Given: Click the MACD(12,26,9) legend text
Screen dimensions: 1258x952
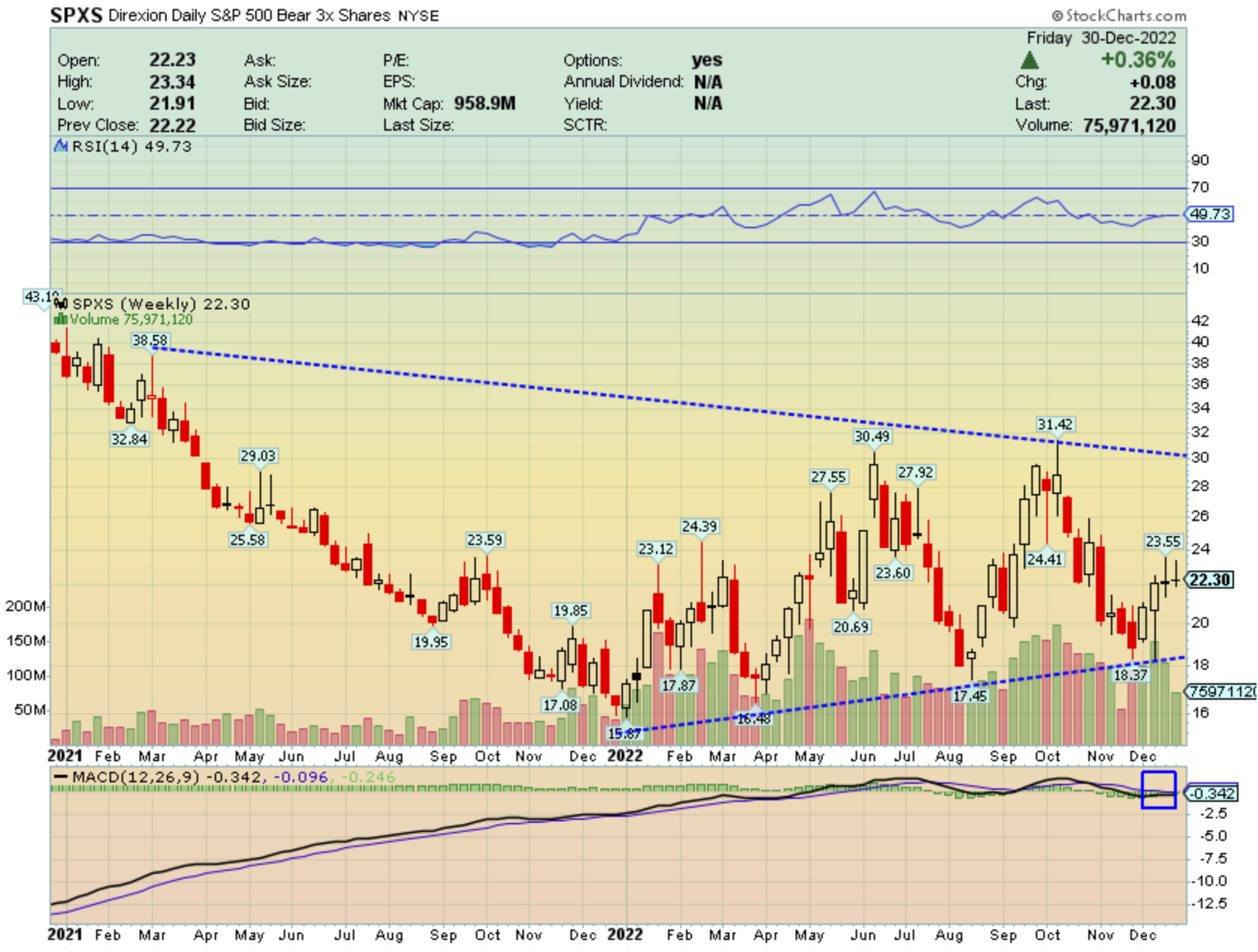Looking at the screenshot, I should coord(137,777).
